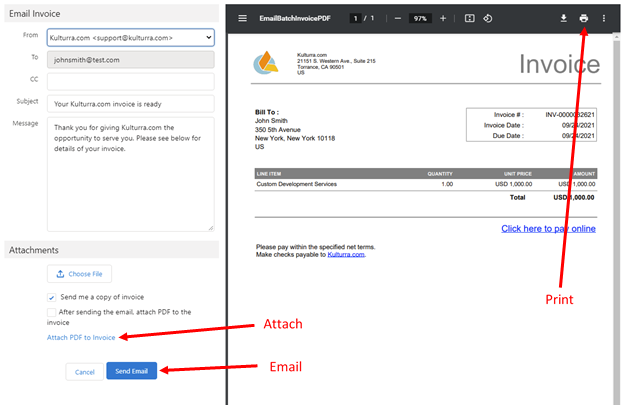Click the Send Email button
The height and width of the screenshot is (406, 624).
tap(131, 371)
